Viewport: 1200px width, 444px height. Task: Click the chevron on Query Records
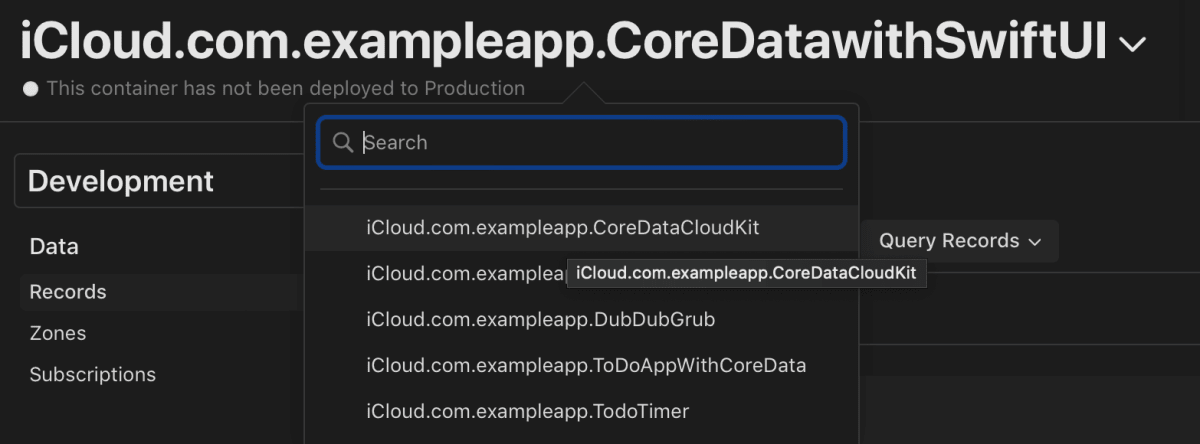click(x=1035, y=242)
